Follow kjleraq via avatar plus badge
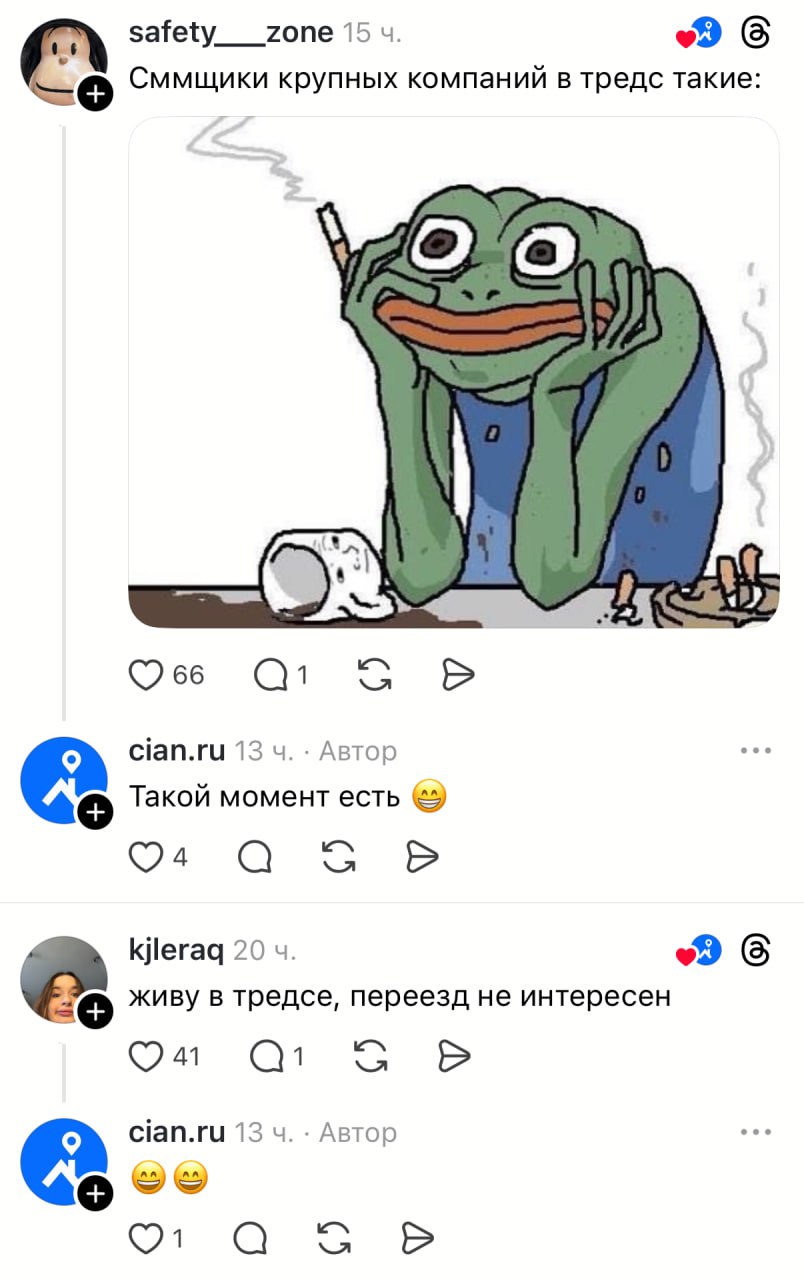804x1280 pixels. pyautogui.click(x=94, y=1011)
